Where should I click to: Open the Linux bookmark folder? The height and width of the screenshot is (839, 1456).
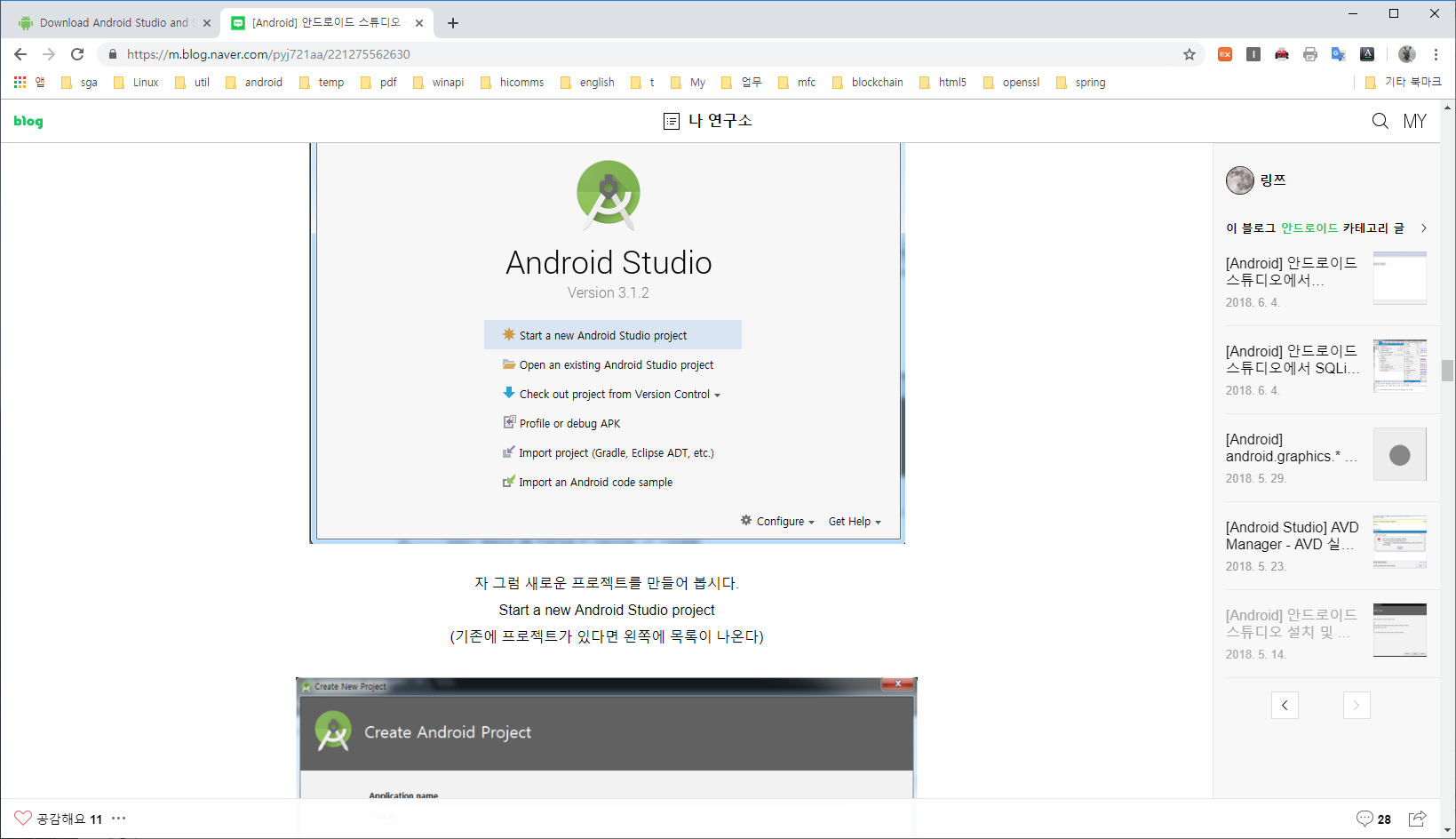[x=136, y=82]
